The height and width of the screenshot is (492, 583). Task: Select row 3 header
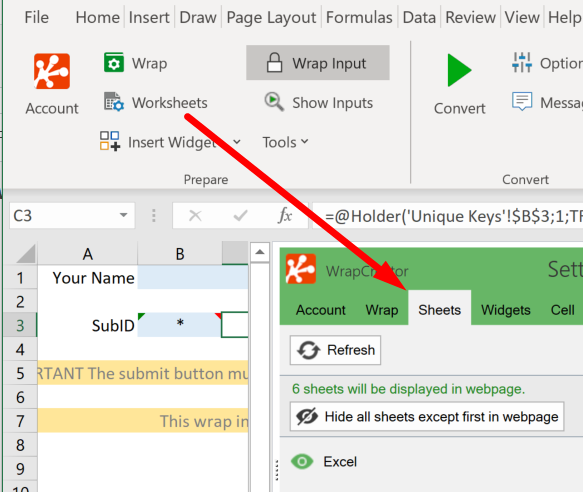click(x=20, y=325)
